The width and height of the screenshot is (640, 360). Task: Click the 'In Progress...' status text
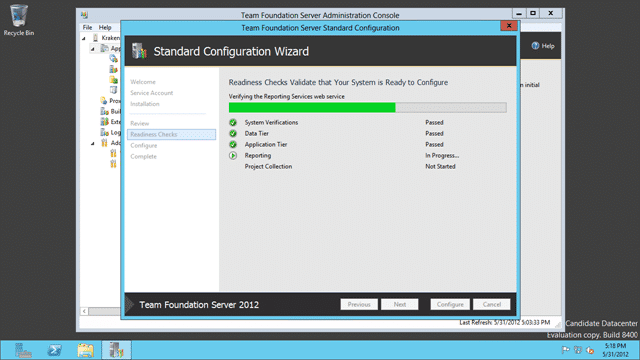coord(442,156)
